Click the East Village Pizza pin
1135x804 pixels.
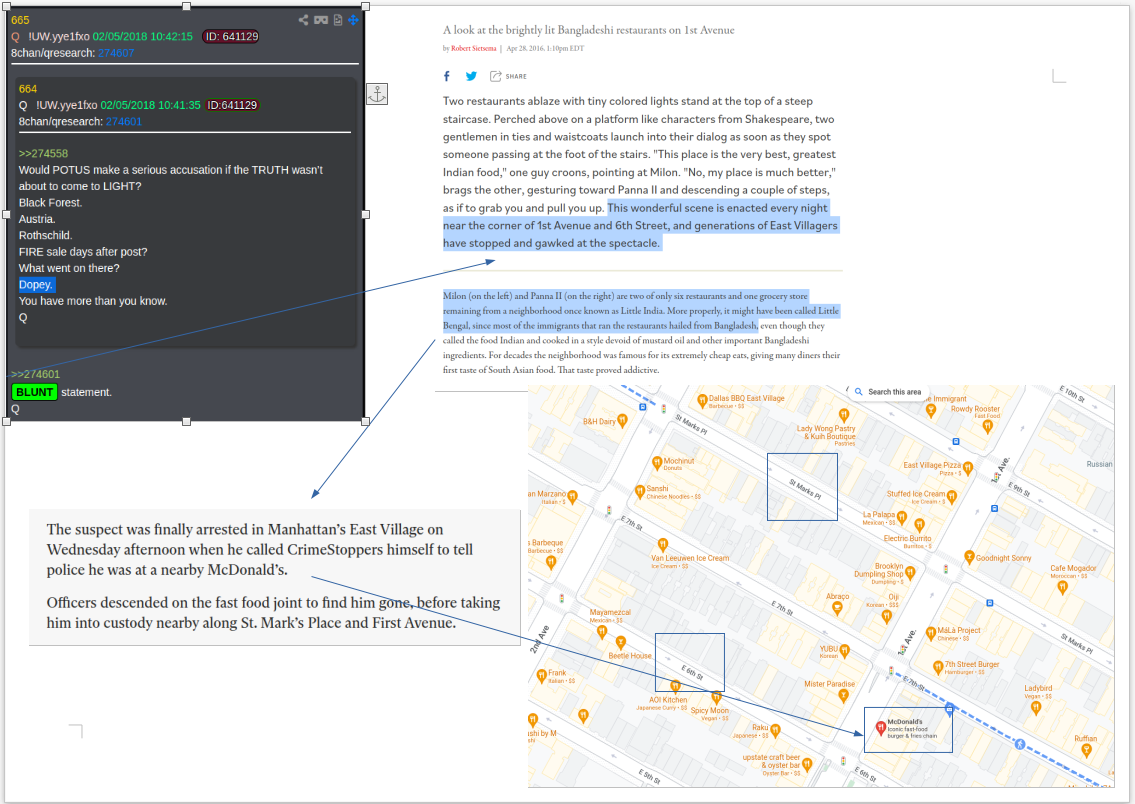click(969, 469)
